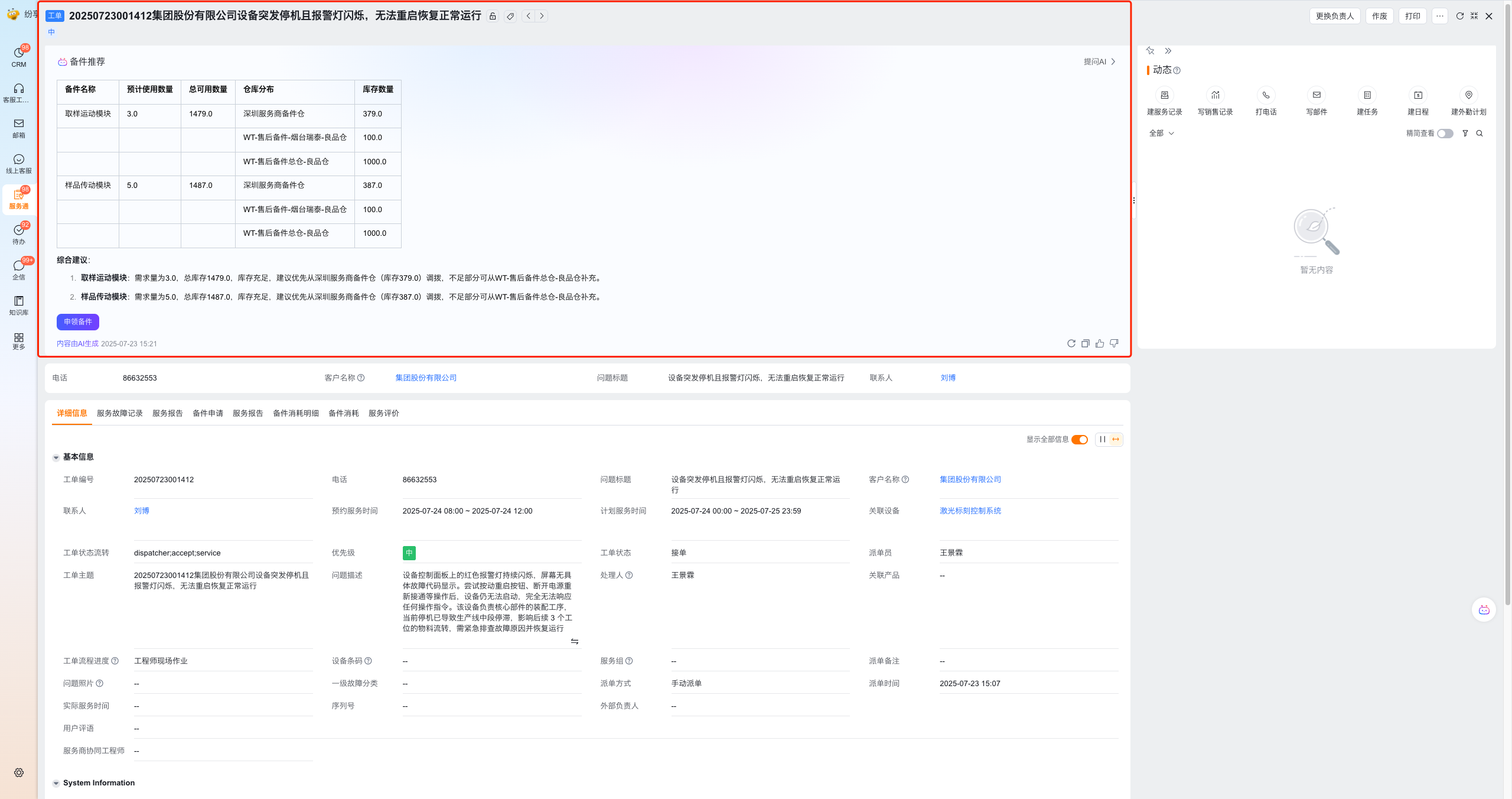Toggle 显示全部信息 switch off
Screen dimensions: 1512x799
[1080, 439]
